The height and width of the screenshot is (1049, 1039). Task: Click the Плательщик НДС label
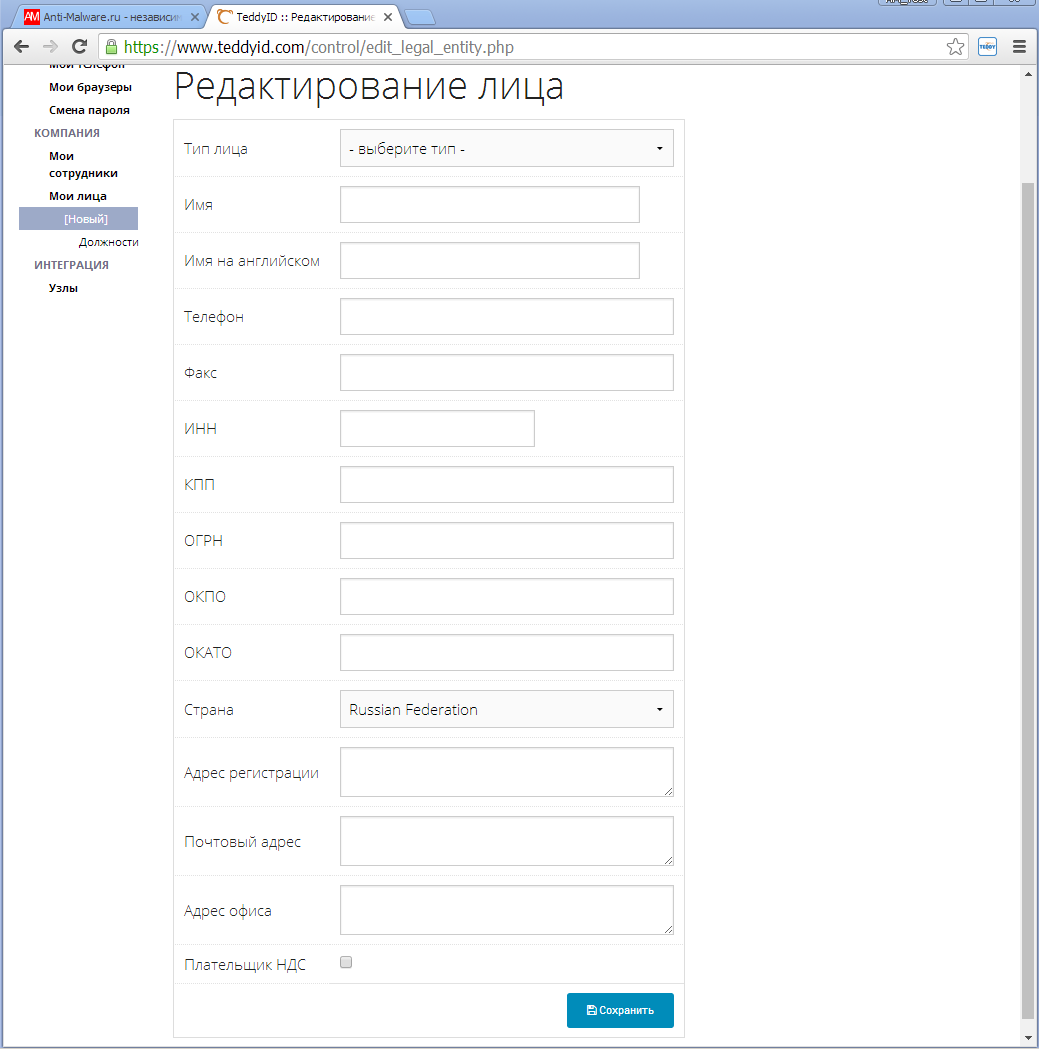pyautogui.click(x=245, y=965)
